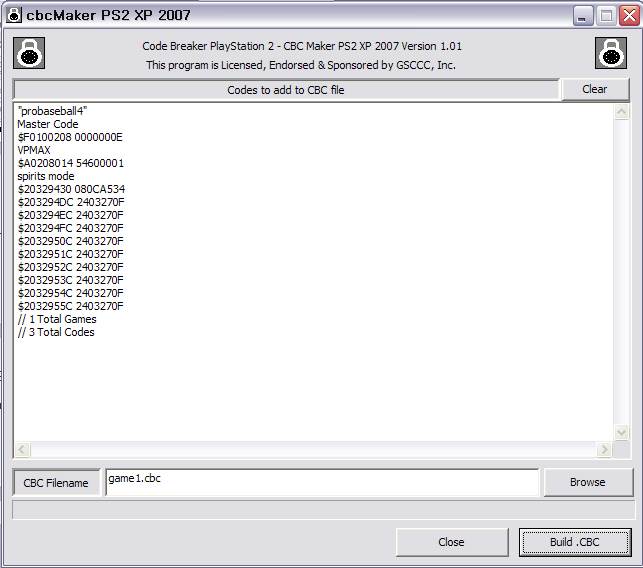Screen dimensions: 643x568
Task: Click the $2032955C 2403270F code line
Action: (71, 306)
